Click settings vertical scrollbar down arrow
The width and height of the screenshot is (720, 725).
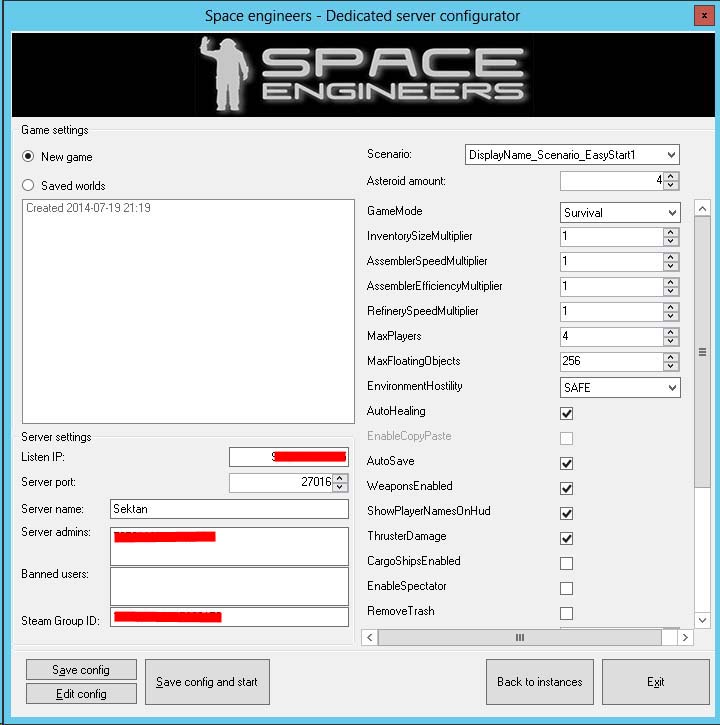702,620
